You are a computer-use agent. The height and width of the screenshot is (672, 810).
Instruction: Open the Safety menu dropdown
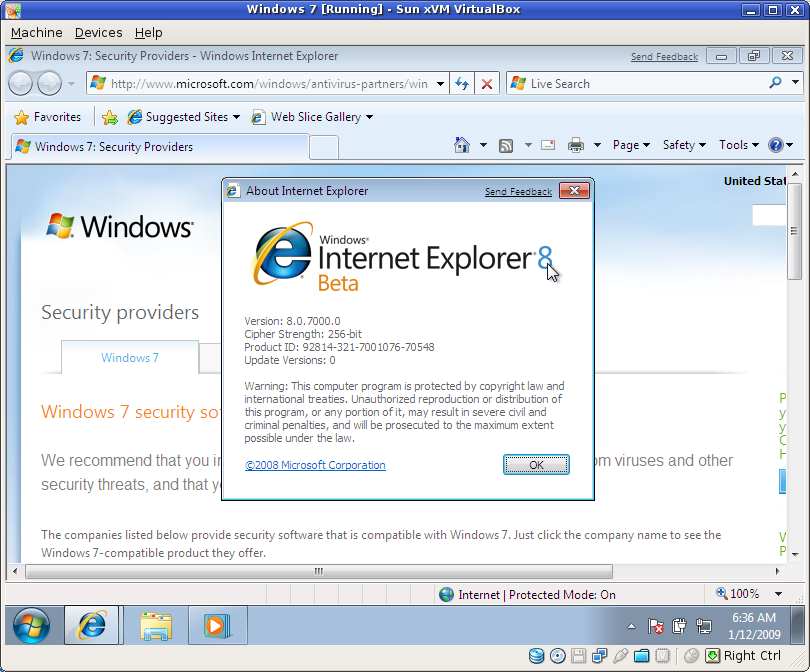[x=678, y=144]
